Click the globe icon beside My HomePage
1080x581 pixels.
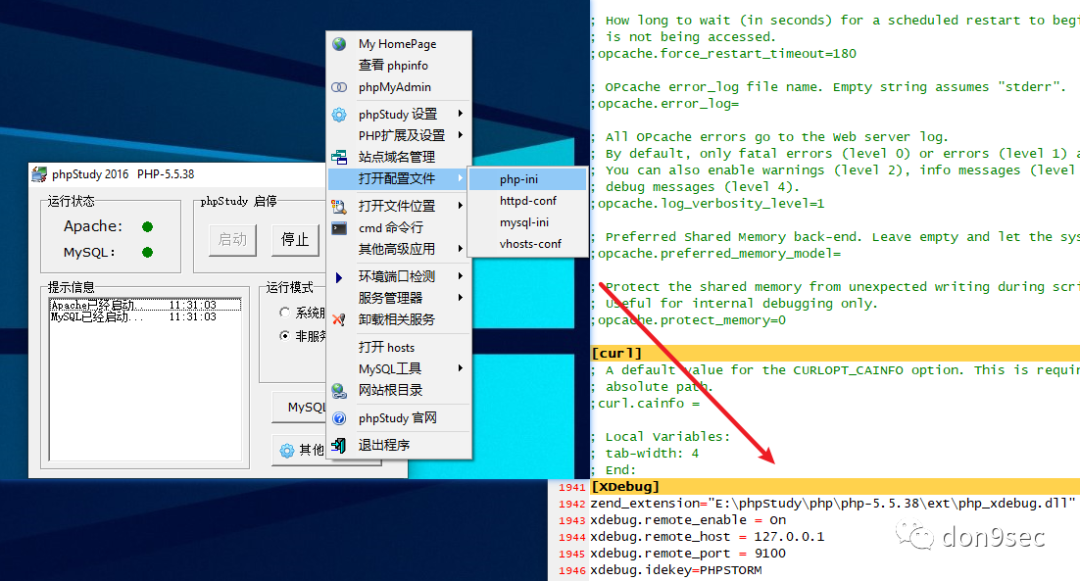point(339,44)
